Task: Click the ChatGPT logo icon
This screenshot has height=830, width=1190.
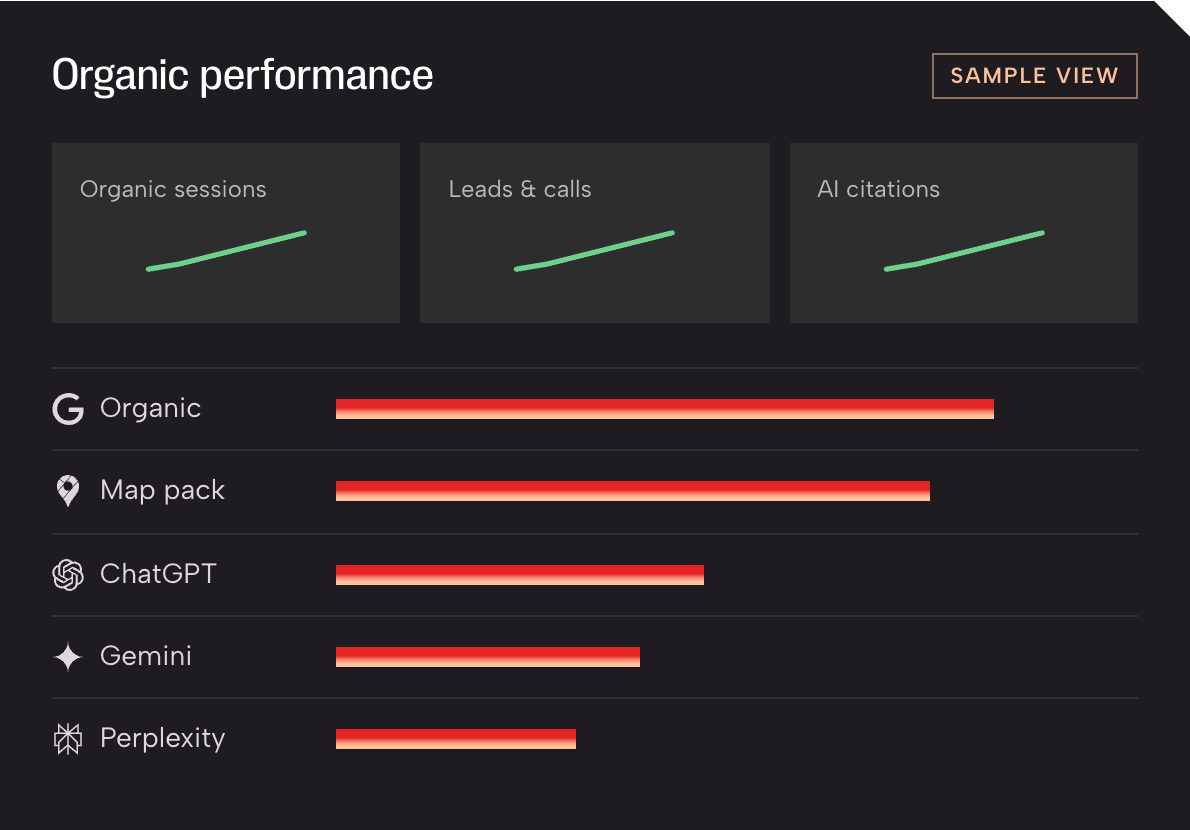Action: [x=68, y=574]
